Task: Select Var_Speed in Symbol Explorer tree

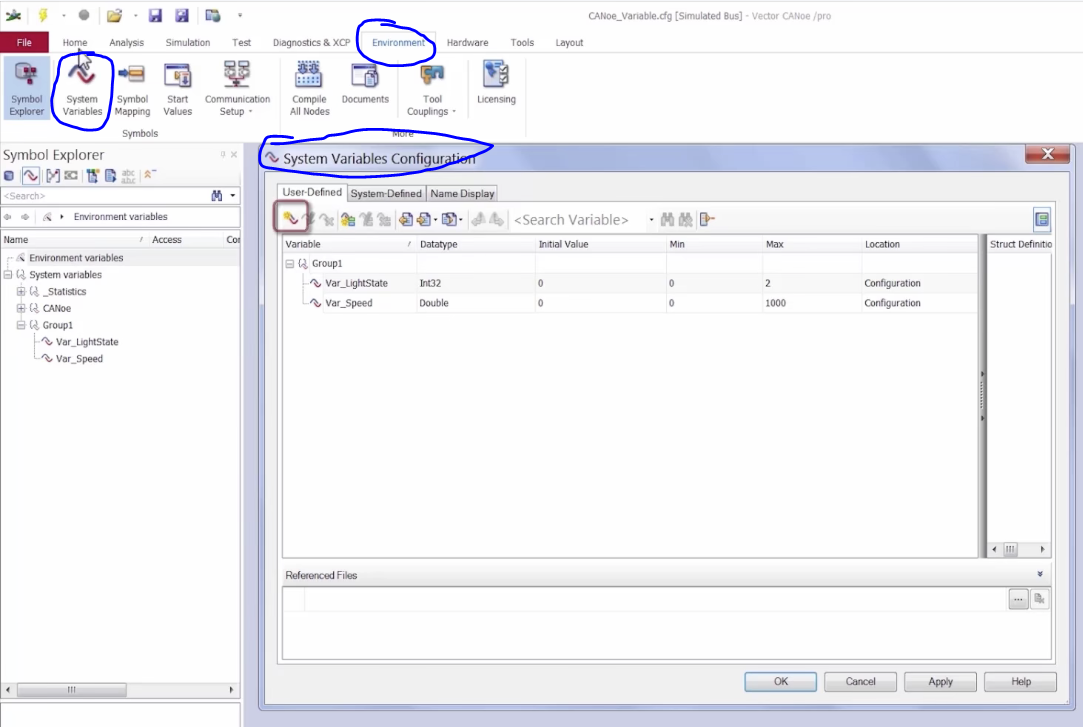Action: coord(79,358)
